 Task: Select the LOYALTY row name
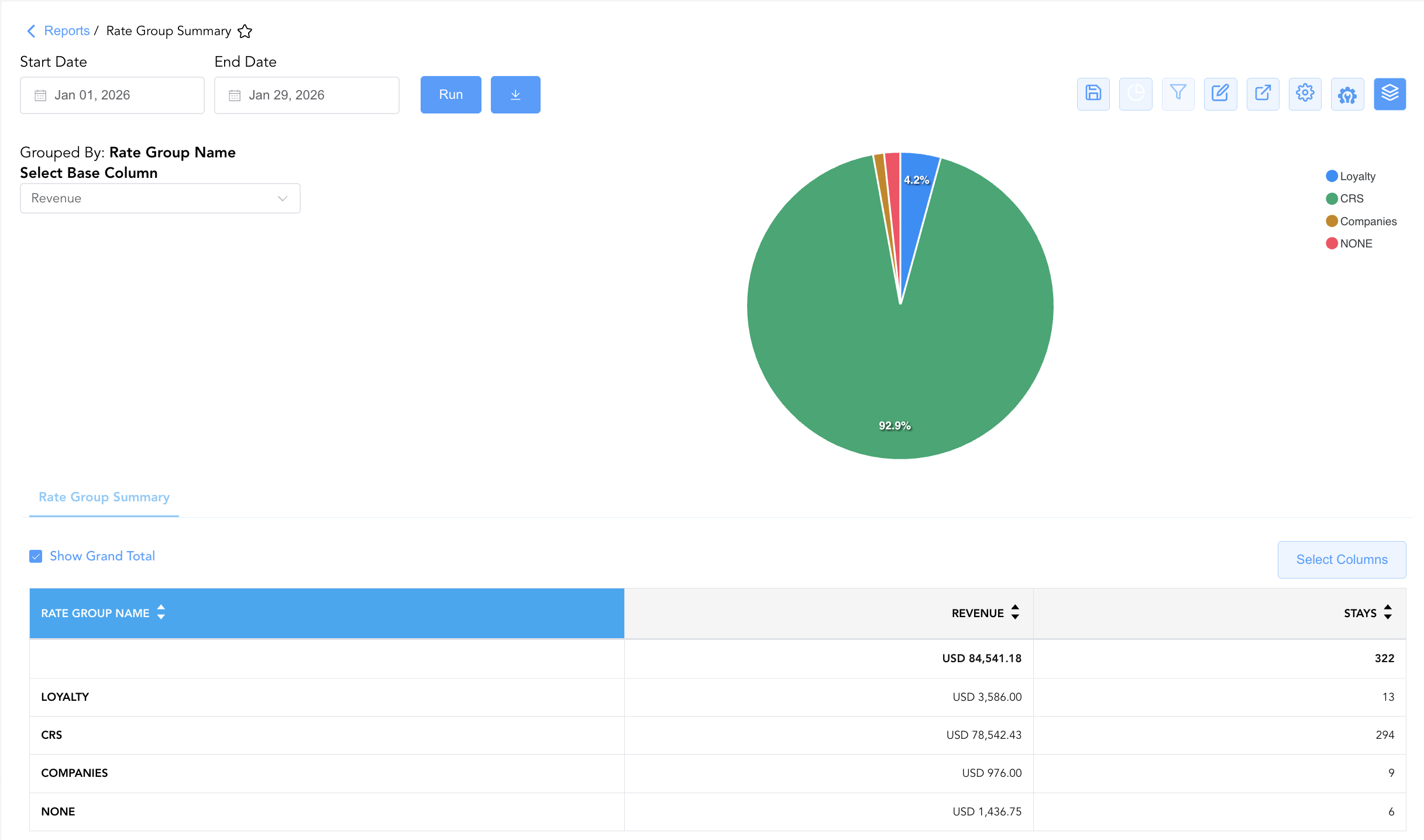coord(65,697)
